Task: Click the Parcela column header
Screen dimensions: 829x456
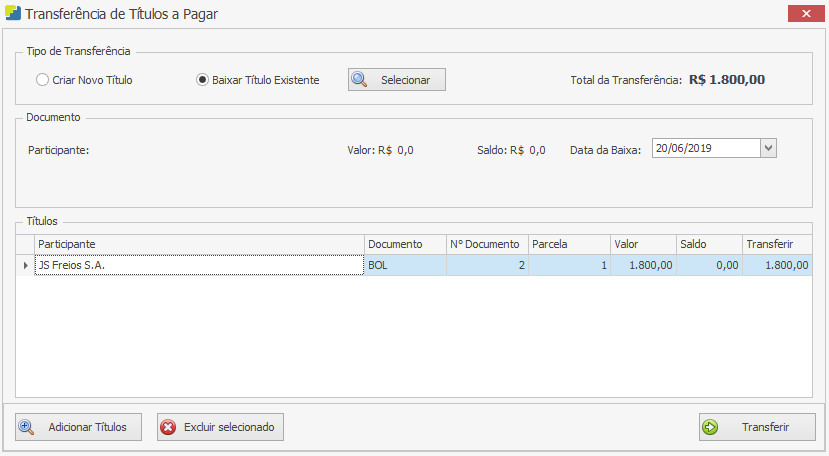Action: pyautogui.click(x=568, y=244)
